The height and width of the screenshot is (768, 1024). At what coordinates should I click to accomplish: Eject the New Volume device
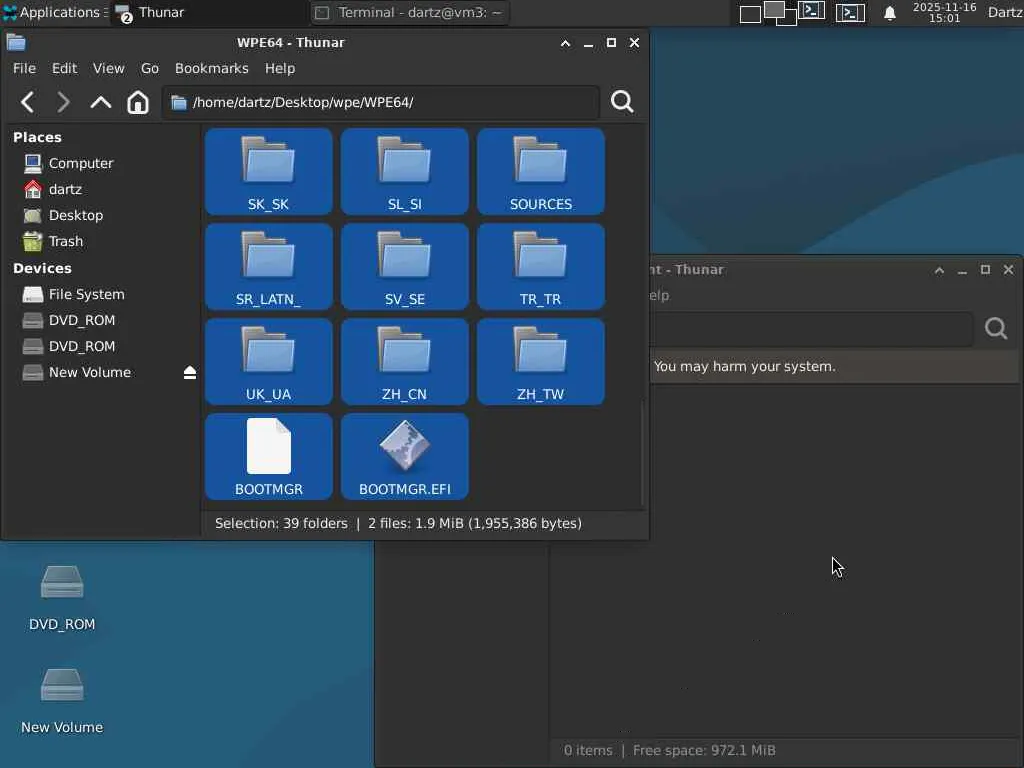(x=190, y=373)
